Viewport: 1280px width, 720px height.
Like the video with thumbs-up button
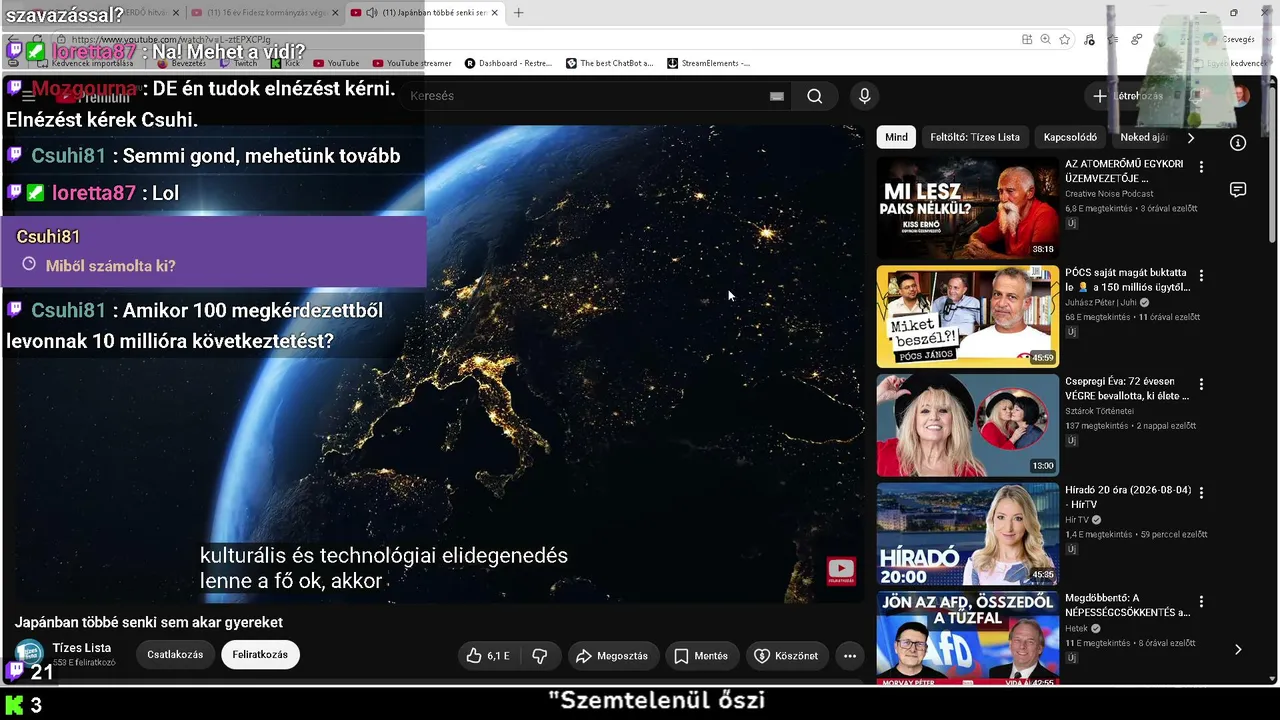click(x=488, y=656)
